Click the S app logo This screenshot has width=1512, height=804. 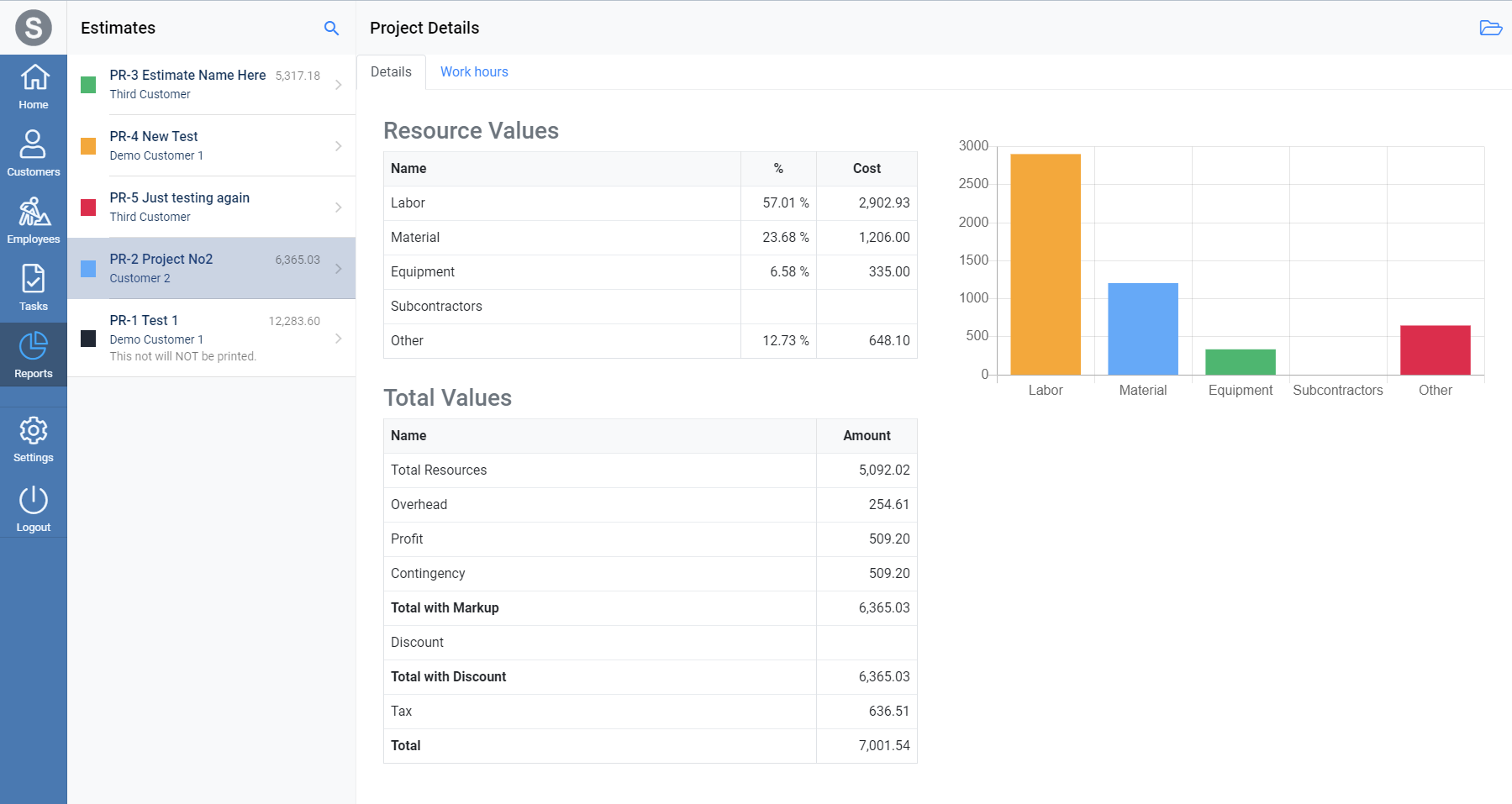pyautogui.click(x=34, y=28)
